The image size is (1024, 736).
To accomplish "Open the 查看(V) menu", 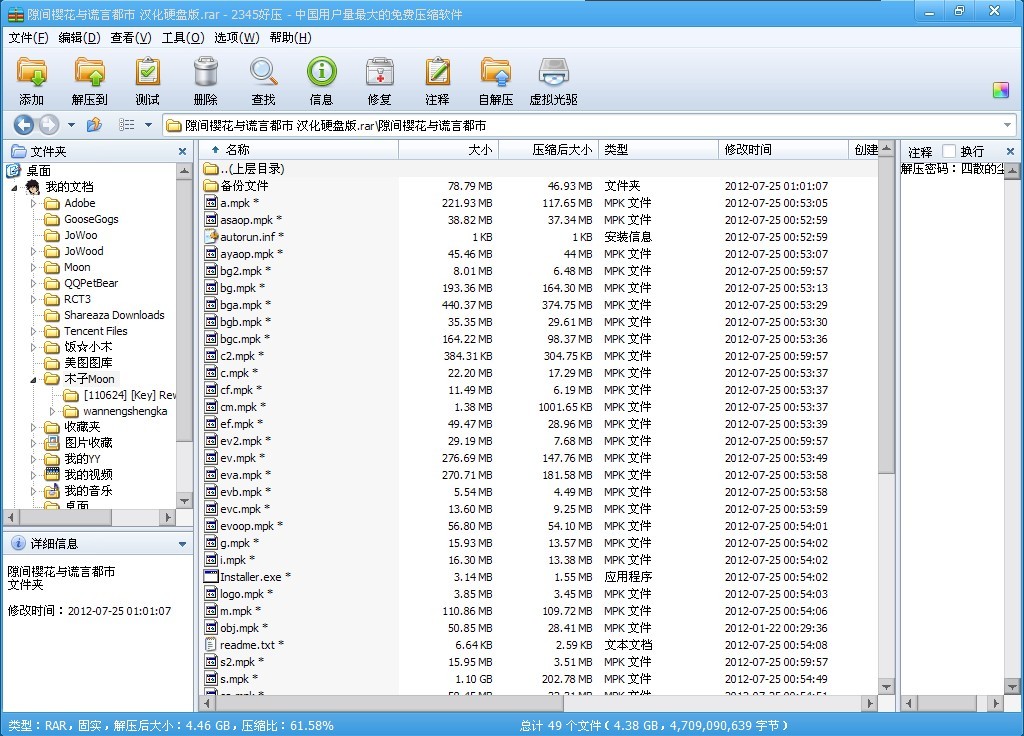I will pos(131,38).
